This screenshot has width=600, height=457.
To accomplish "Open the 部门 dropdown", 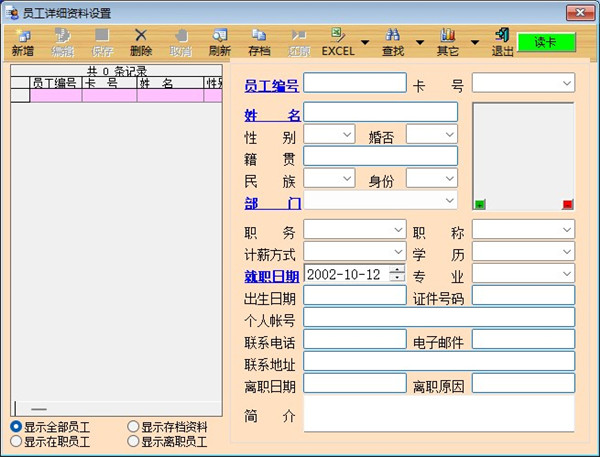I will click(381, 200).
